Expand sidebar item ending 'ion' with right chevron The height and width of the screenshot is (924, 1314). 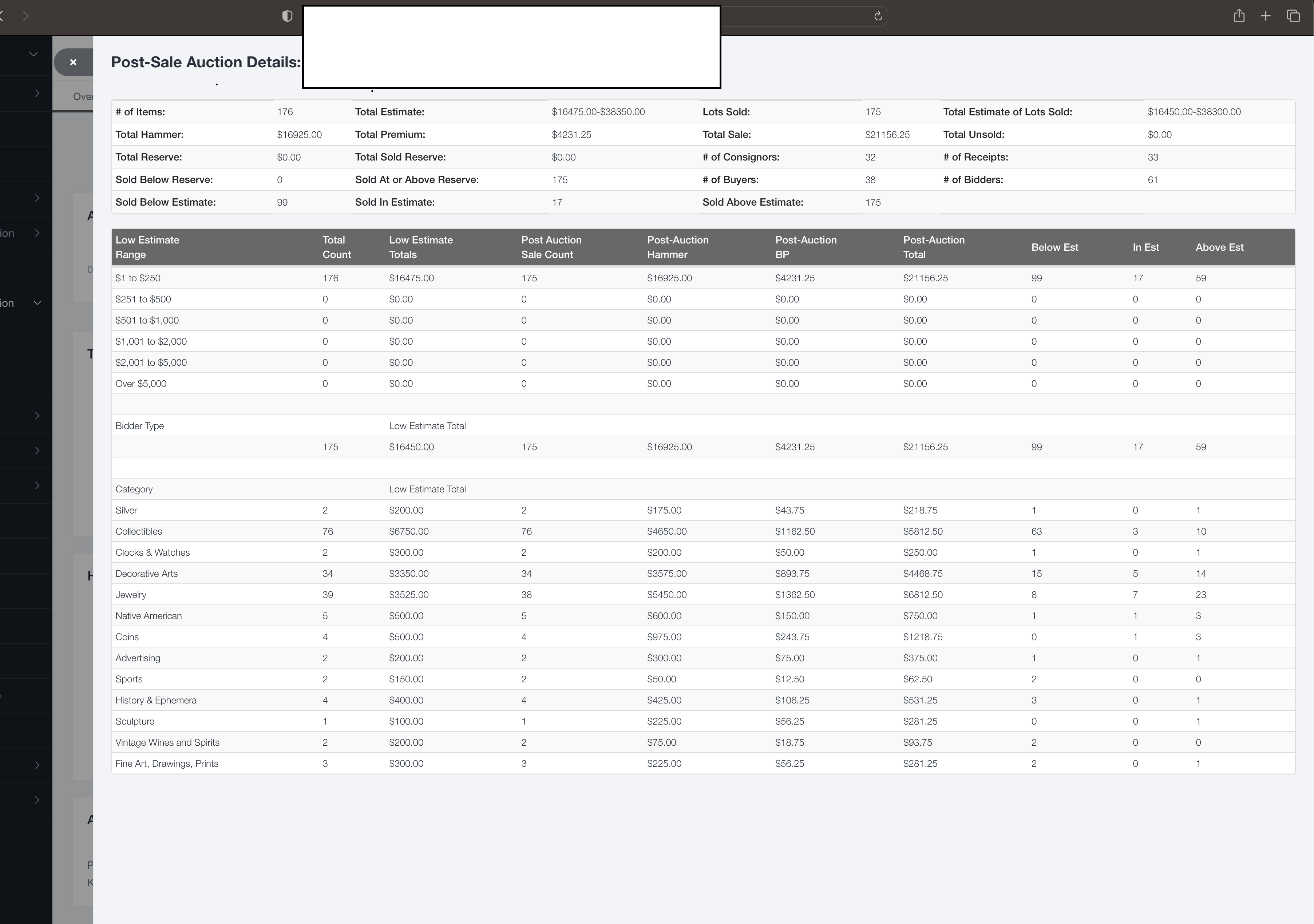pos(37,233)
